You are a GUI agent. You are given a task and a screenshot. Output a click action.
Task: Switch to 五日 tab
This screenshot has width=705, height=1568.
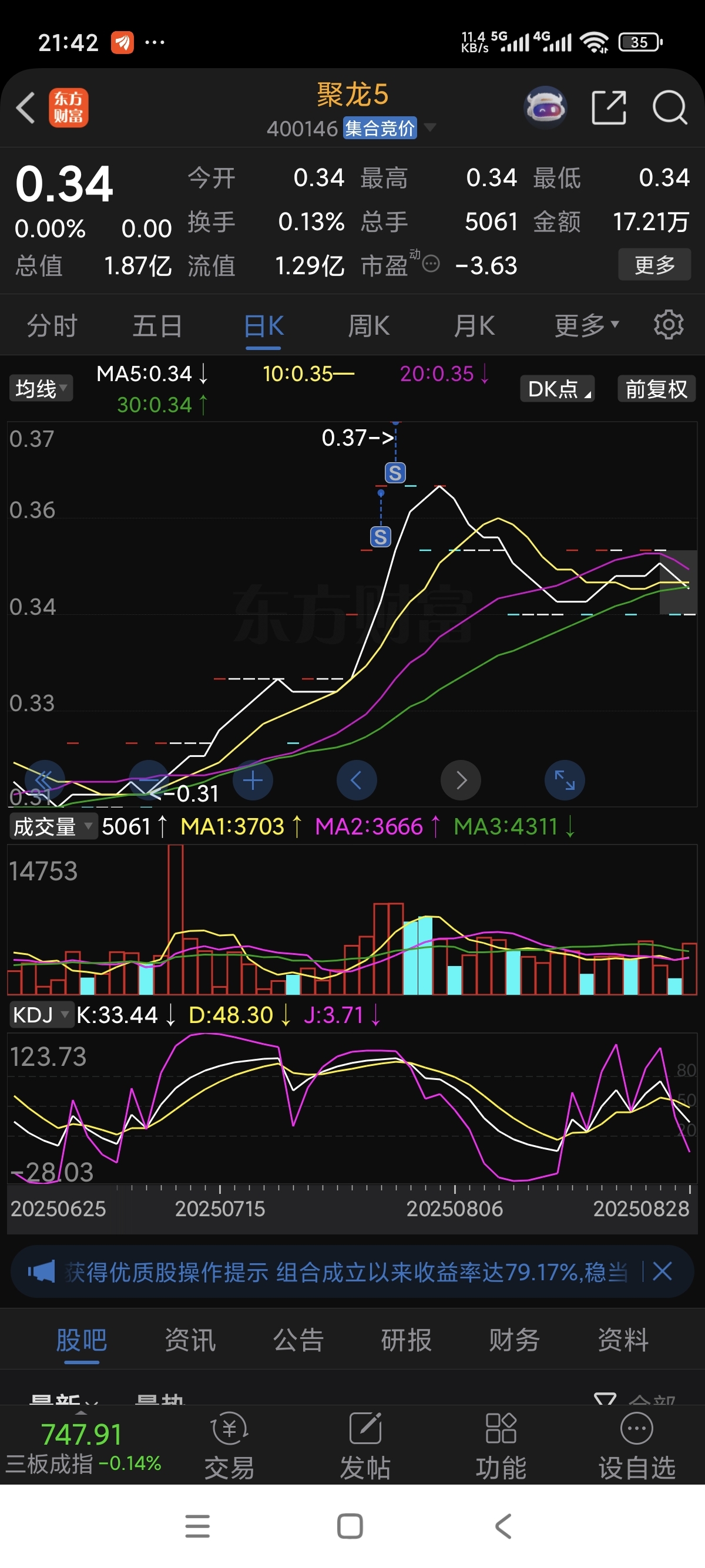(157, 326)
